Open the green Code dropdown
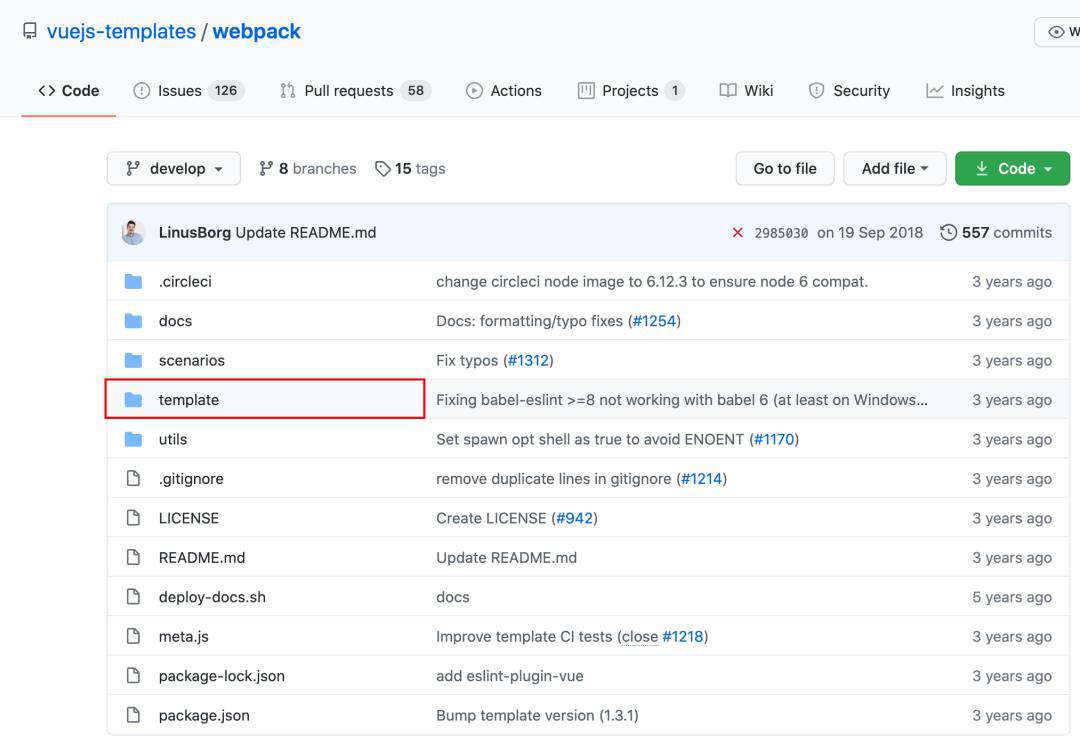The width and height of the screenshot is (1080, 743). tap(1012, 169)
